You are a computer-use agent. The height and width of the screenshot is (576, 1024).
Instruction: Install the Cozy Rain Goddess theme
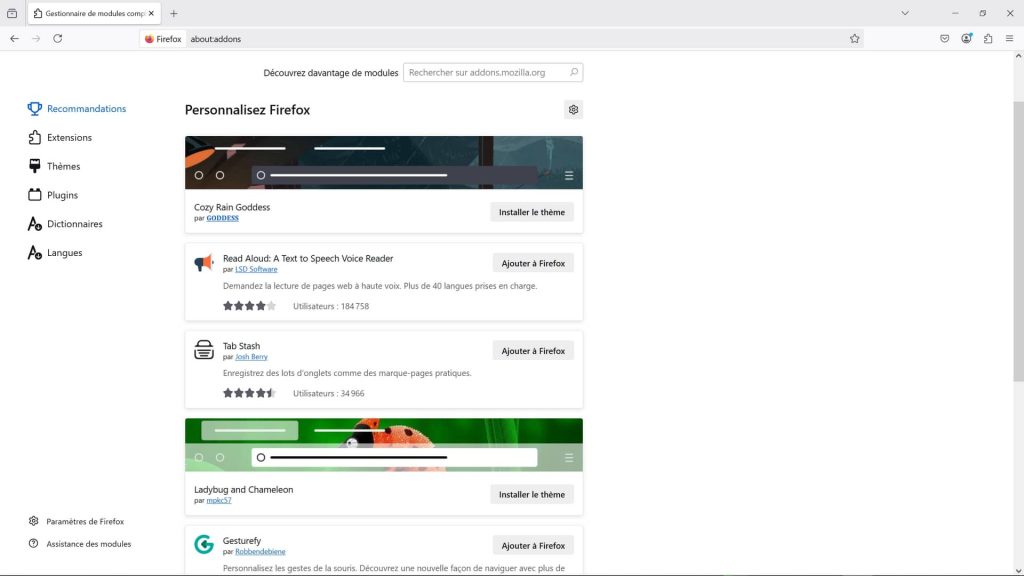point(532,212)
